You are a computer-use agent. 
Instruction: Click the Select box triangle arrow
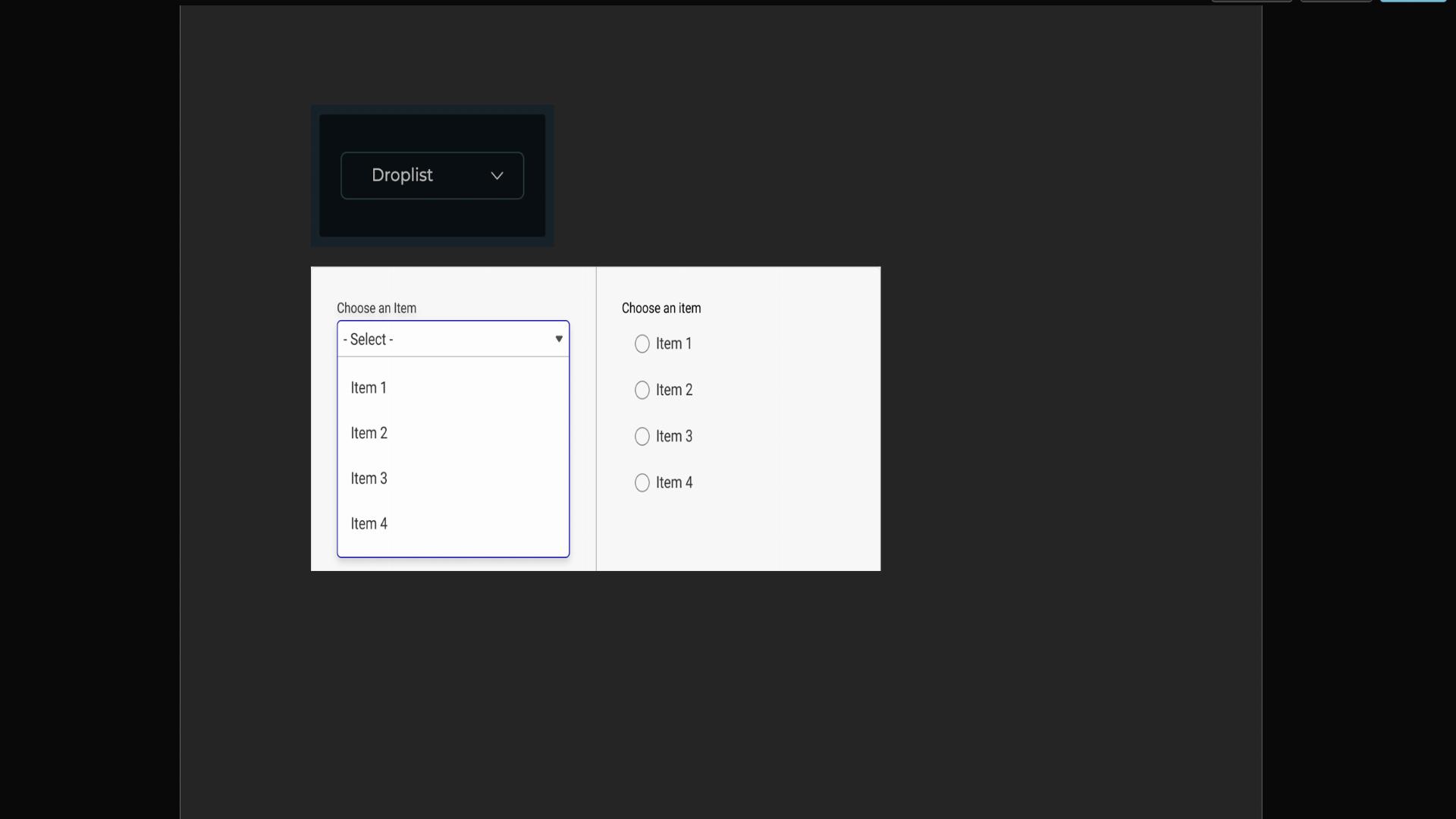559,339
